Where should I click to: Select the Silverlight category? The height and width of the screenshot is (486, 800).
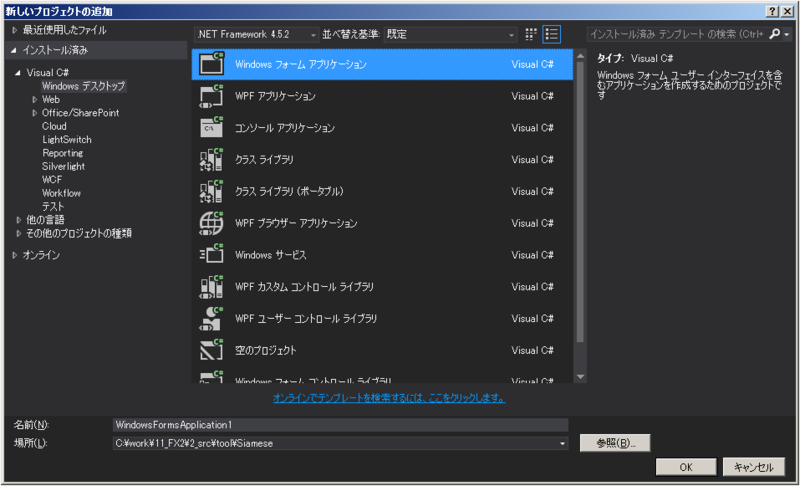point(63,166)
